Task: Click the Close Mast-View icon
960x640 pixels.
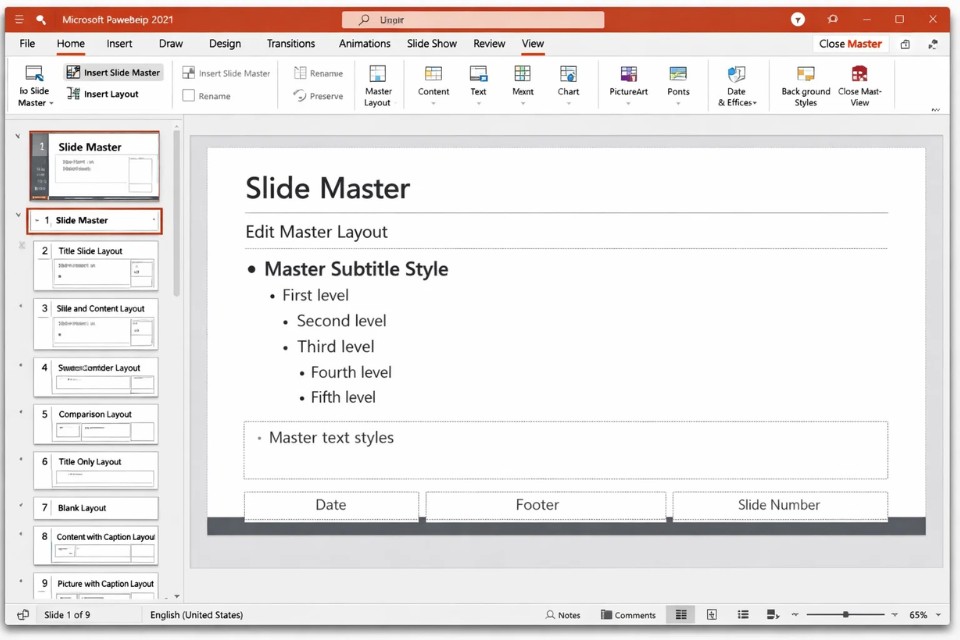Action: coord(859,74)
